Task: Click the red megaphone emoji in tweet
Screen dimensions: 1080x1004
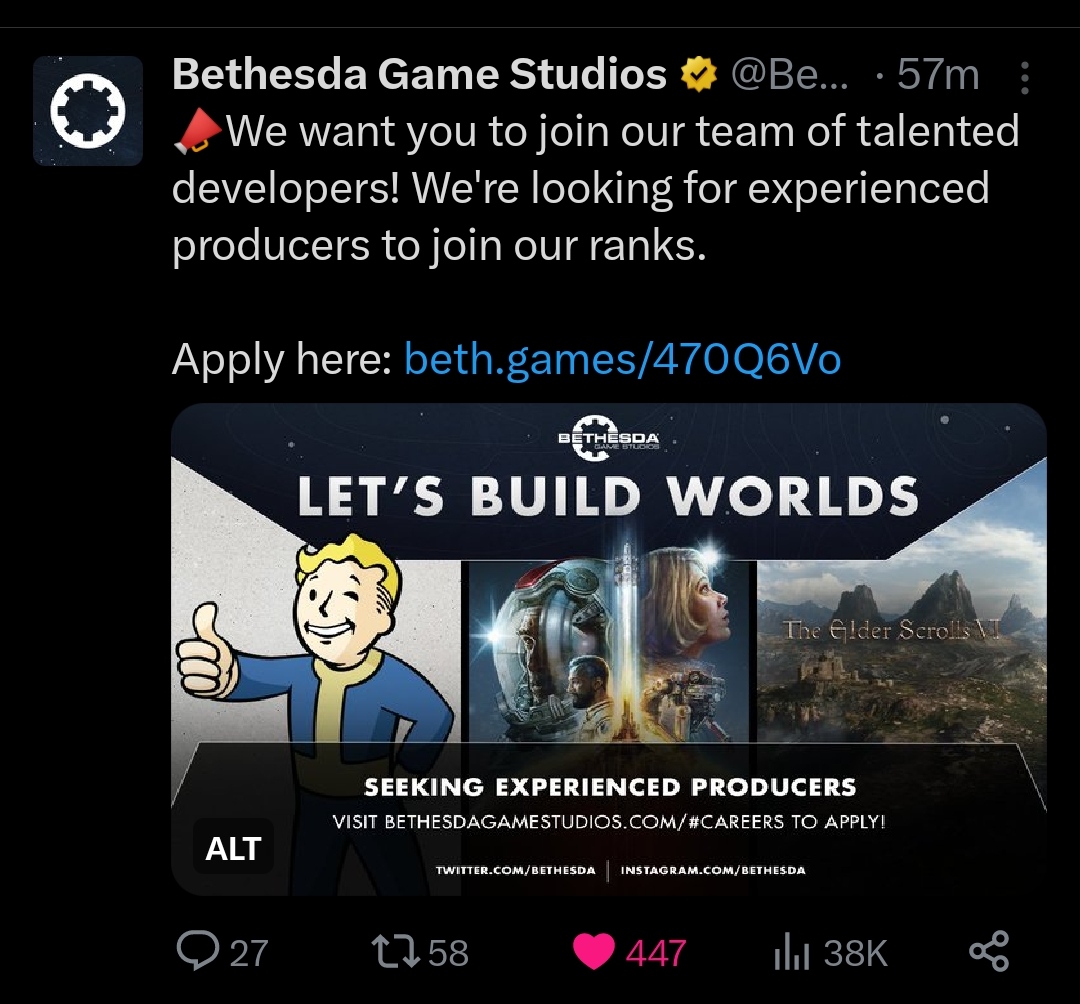Action: tap(198, 131)
